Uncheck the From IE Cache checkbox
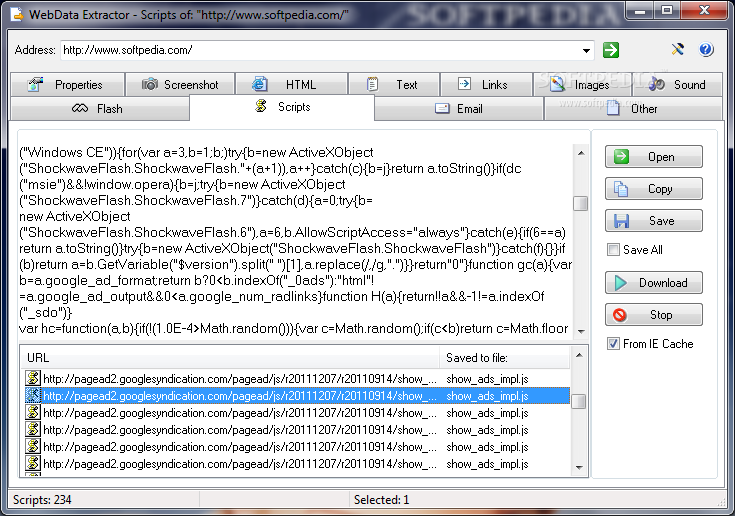The width and height of the screenshot is (735, 516). [x=613, y=344]
